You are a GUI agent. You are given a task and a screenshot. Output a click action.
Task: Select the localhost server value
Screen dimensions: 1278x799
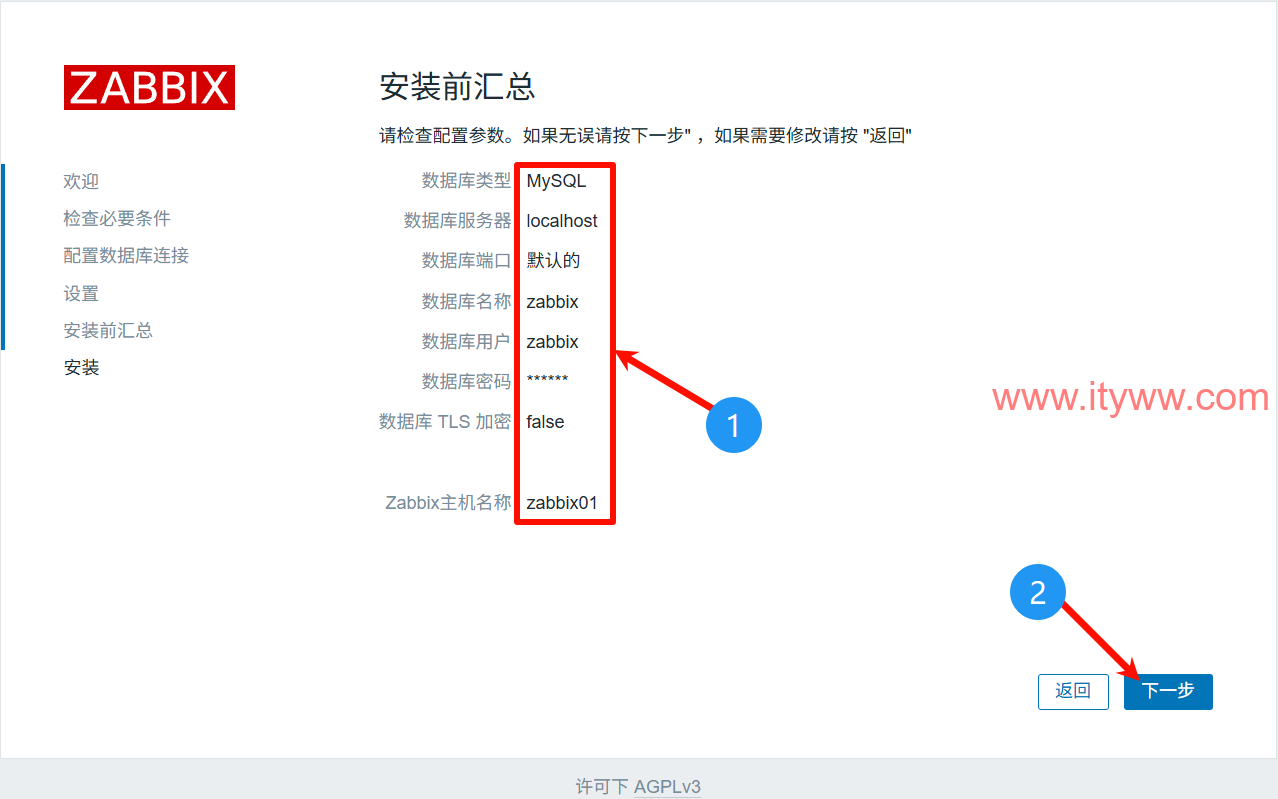click(562, 221)
